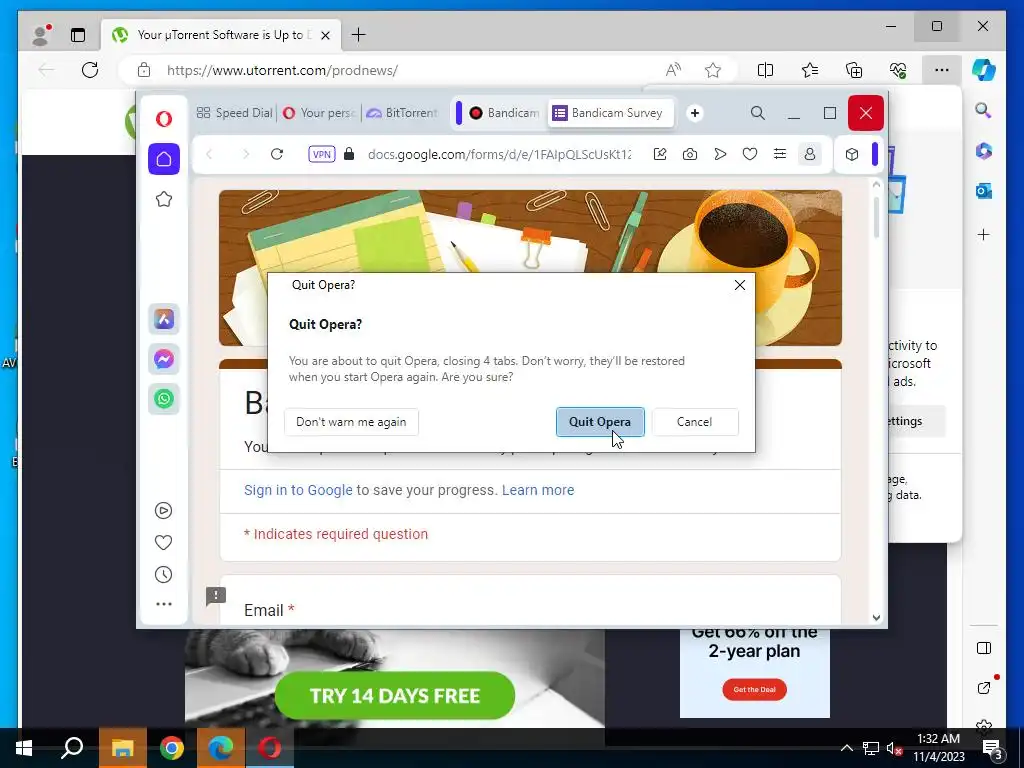Click Opera's reload page icon
The image size is (1024, 768).
[277, 154]
